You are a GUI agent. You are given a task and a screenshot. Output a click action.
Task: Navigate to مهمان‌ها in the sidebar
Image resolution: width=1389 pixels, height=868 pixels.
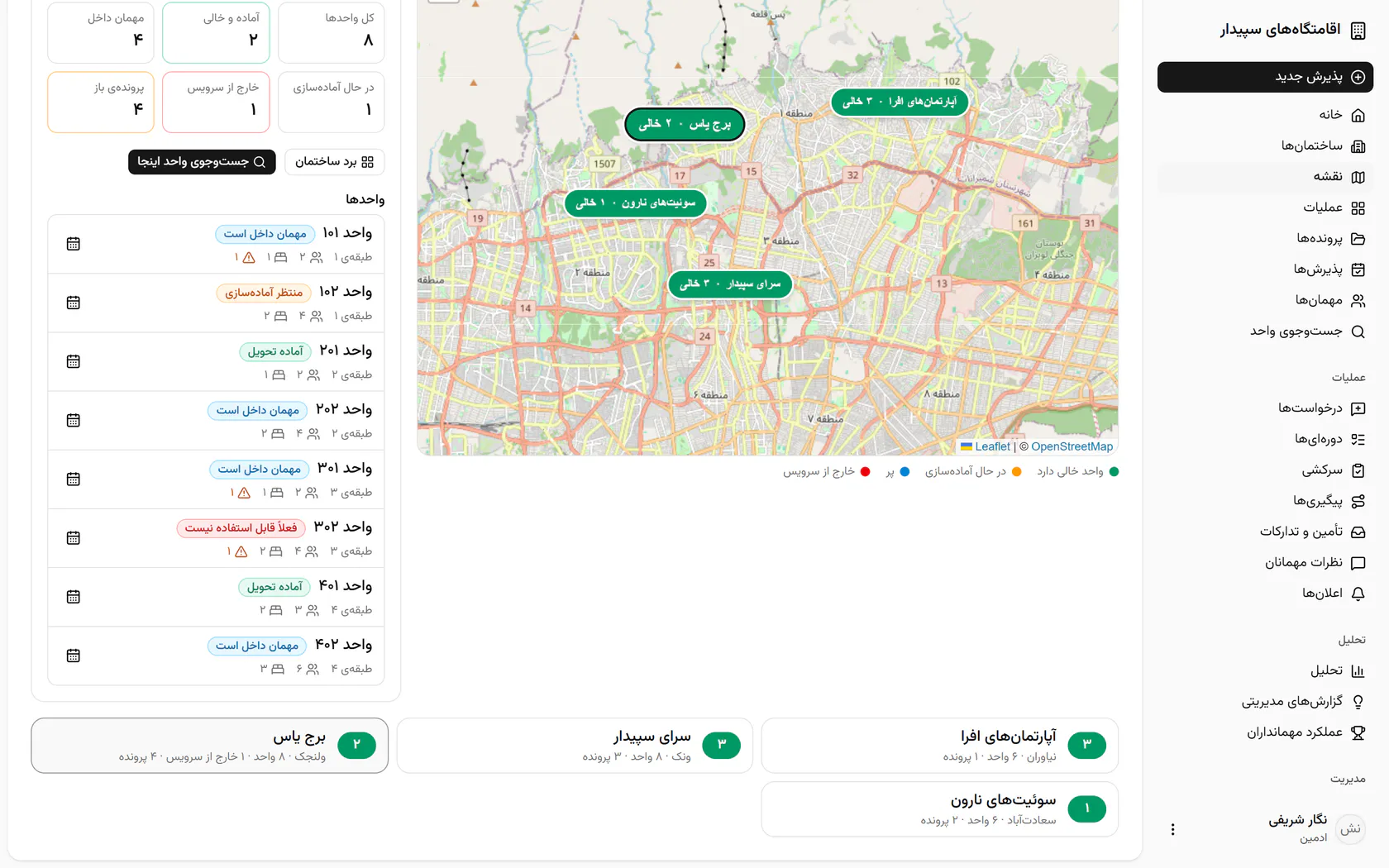[x=1265, y=301]
